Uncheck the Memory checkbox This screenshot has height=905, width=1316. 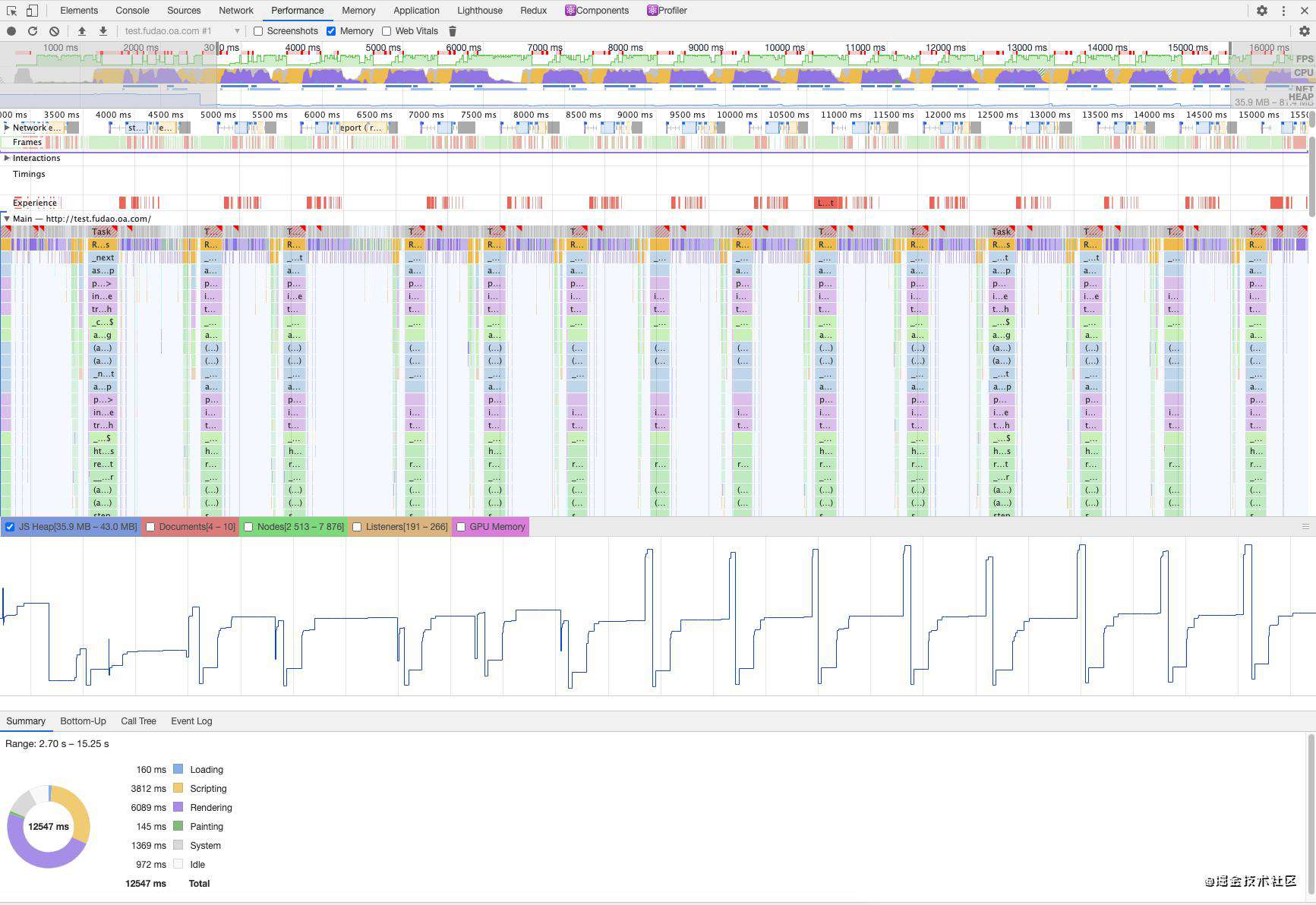pos(331,31)
